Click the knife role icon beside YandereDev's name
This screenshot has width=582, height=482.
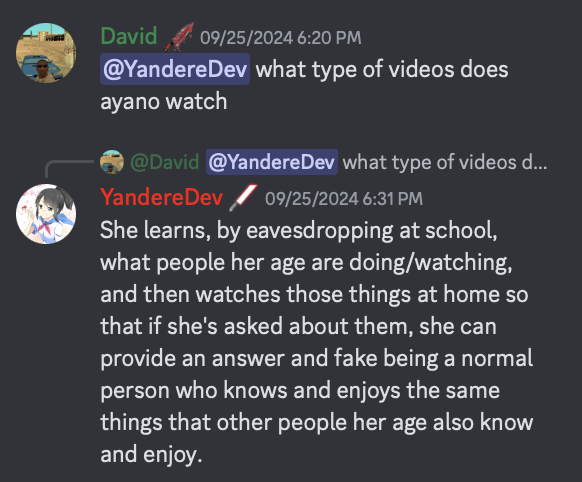tap(243, 198)
